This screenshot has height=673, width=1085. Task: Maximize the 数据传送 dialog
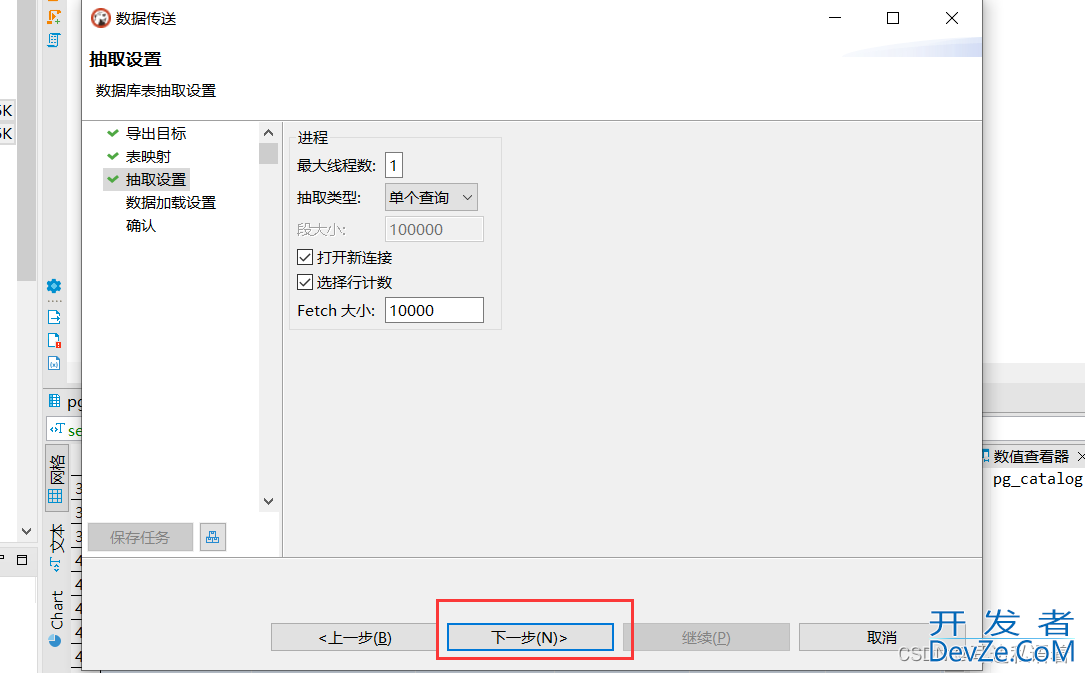[x=893, y=18]
